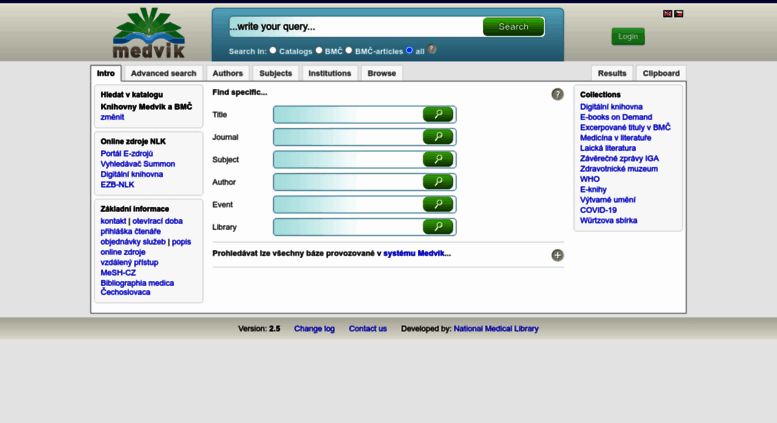Open Medicína v literatuře collection
777x423 pixels.
(615, 138)
